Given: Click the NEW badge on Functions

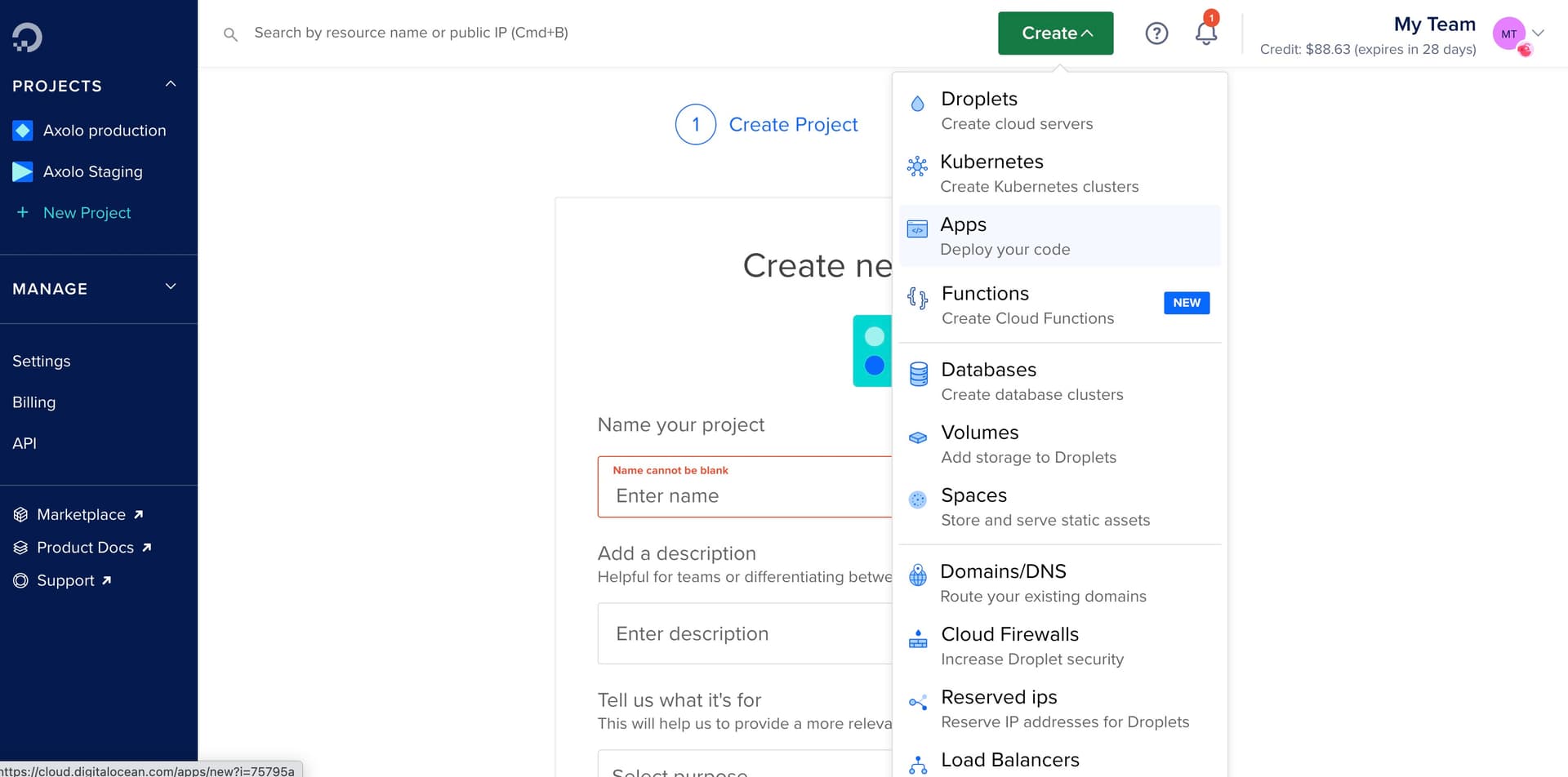Looking at the screenshot, I should (1187, 303).
